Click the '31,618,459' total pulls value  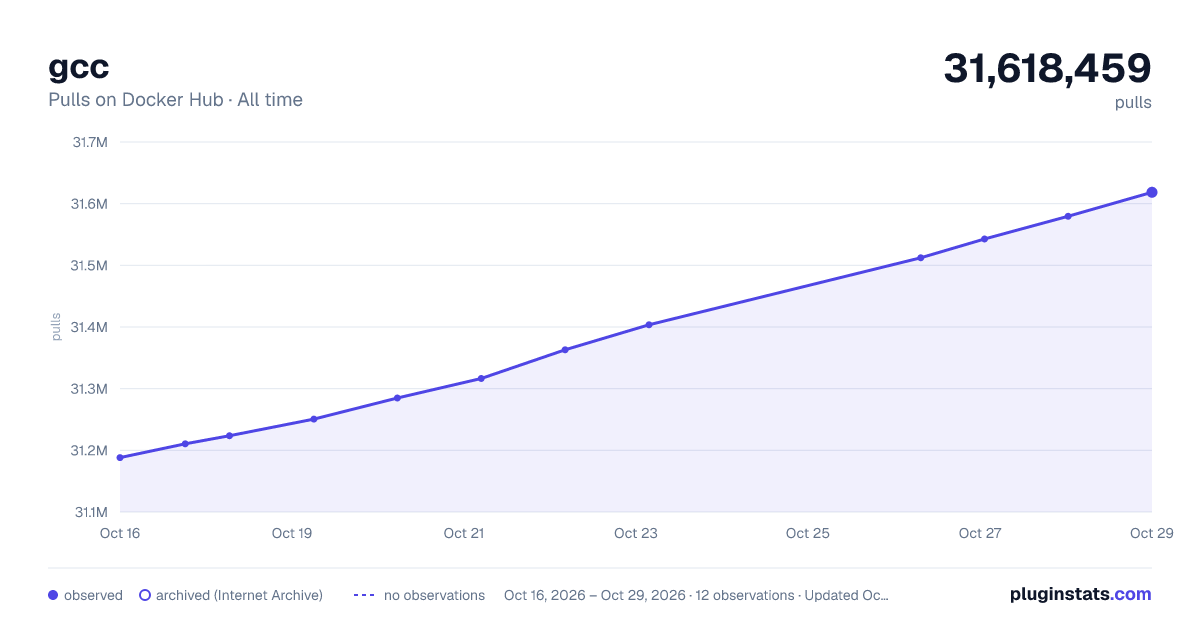[x=1048, y=68]
